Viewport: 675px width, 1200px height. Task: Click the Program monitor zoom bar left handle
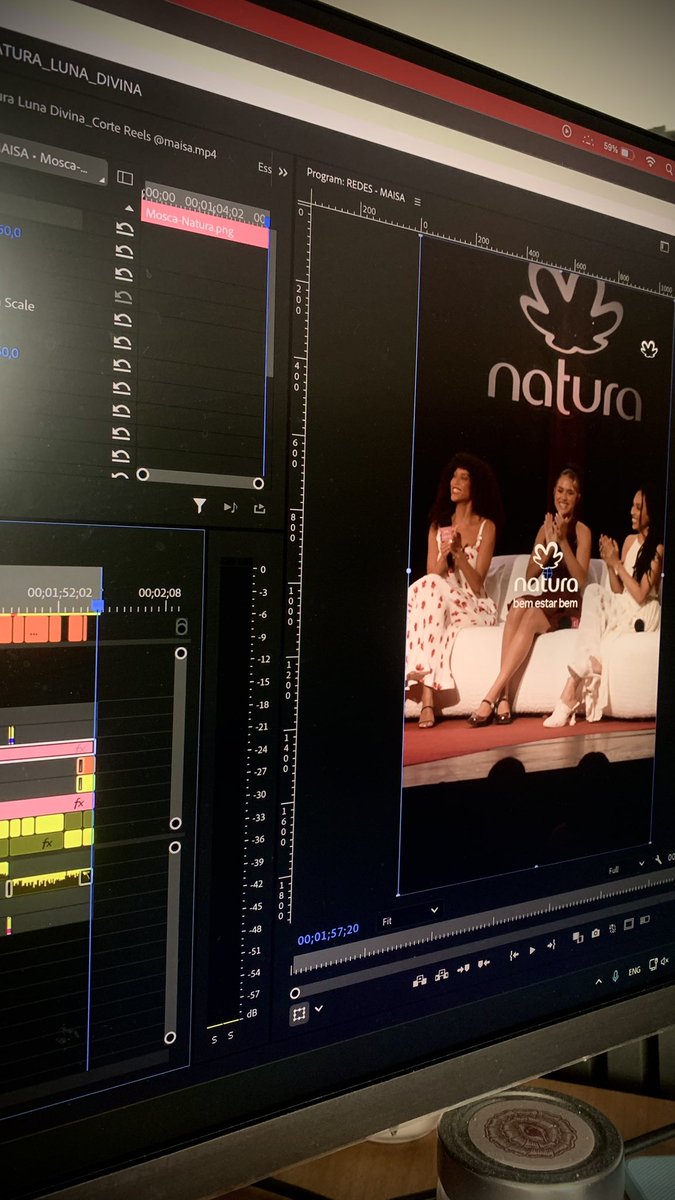tap(294, 993)
